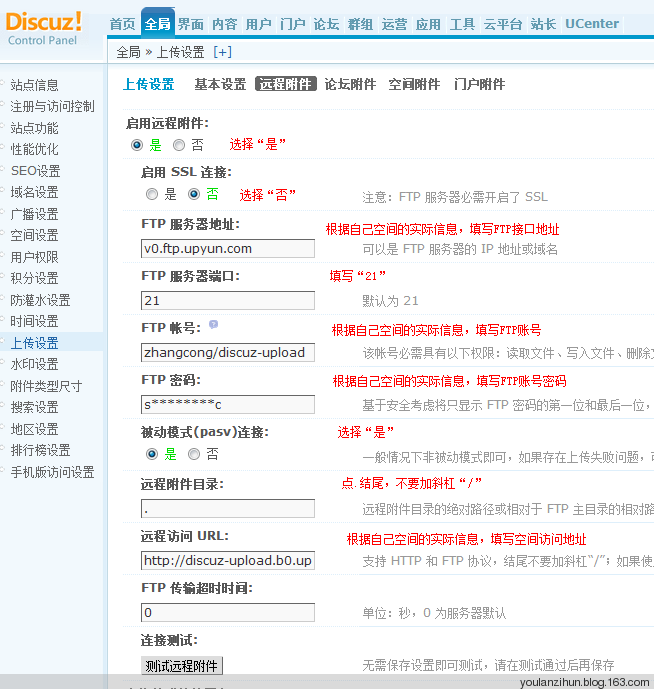Focus the 远程访问 URL text box

coord(228,561)
